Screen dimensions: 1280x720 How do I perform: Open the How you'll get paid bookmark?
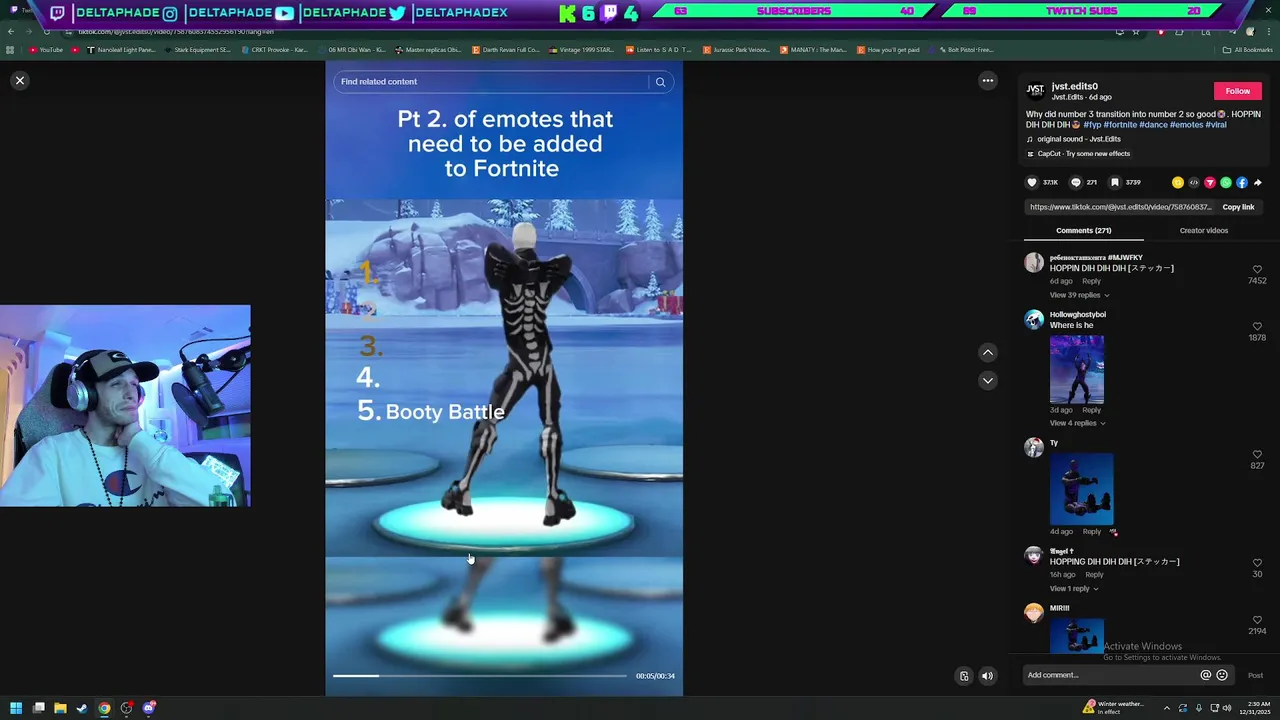point(888,49)
